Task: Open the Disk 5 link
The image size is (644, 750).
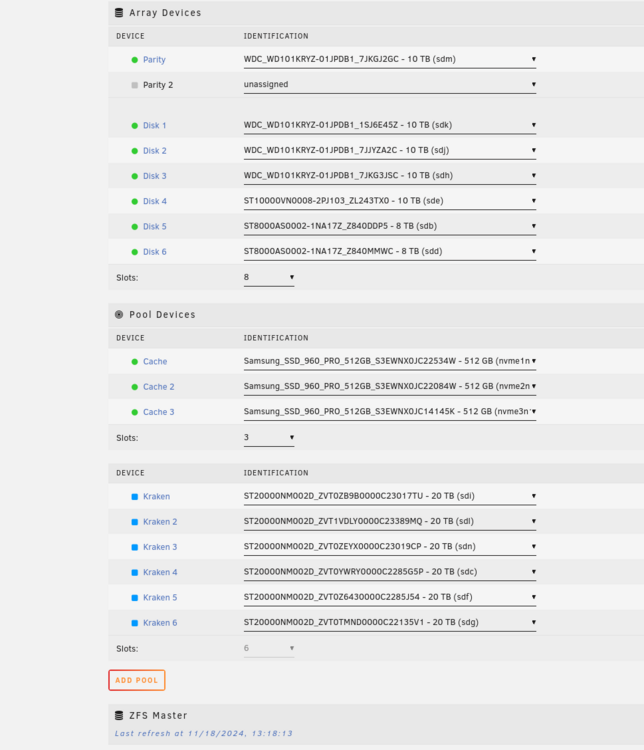Action: click(x=155, y=227)
